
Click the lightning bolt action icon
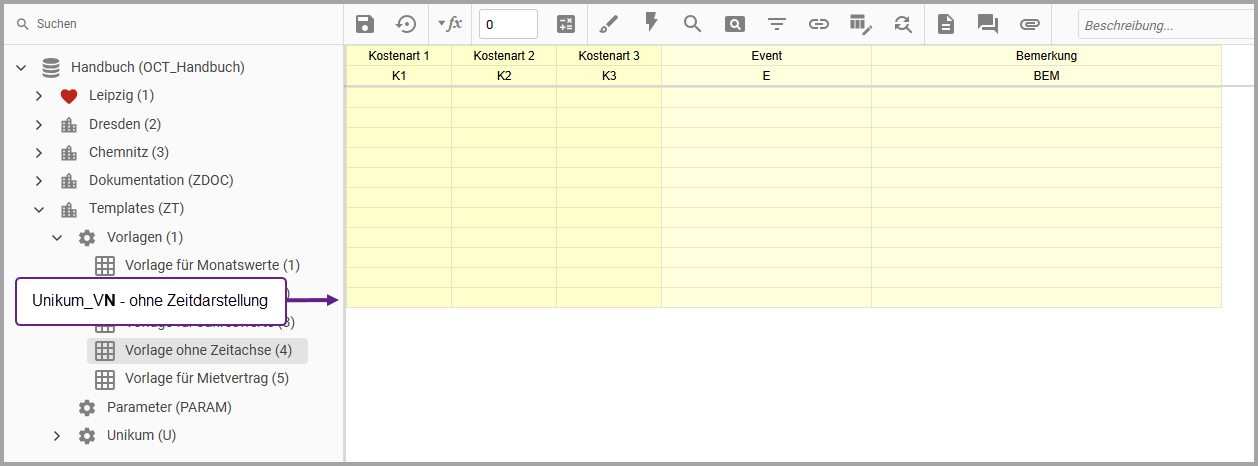651,22
